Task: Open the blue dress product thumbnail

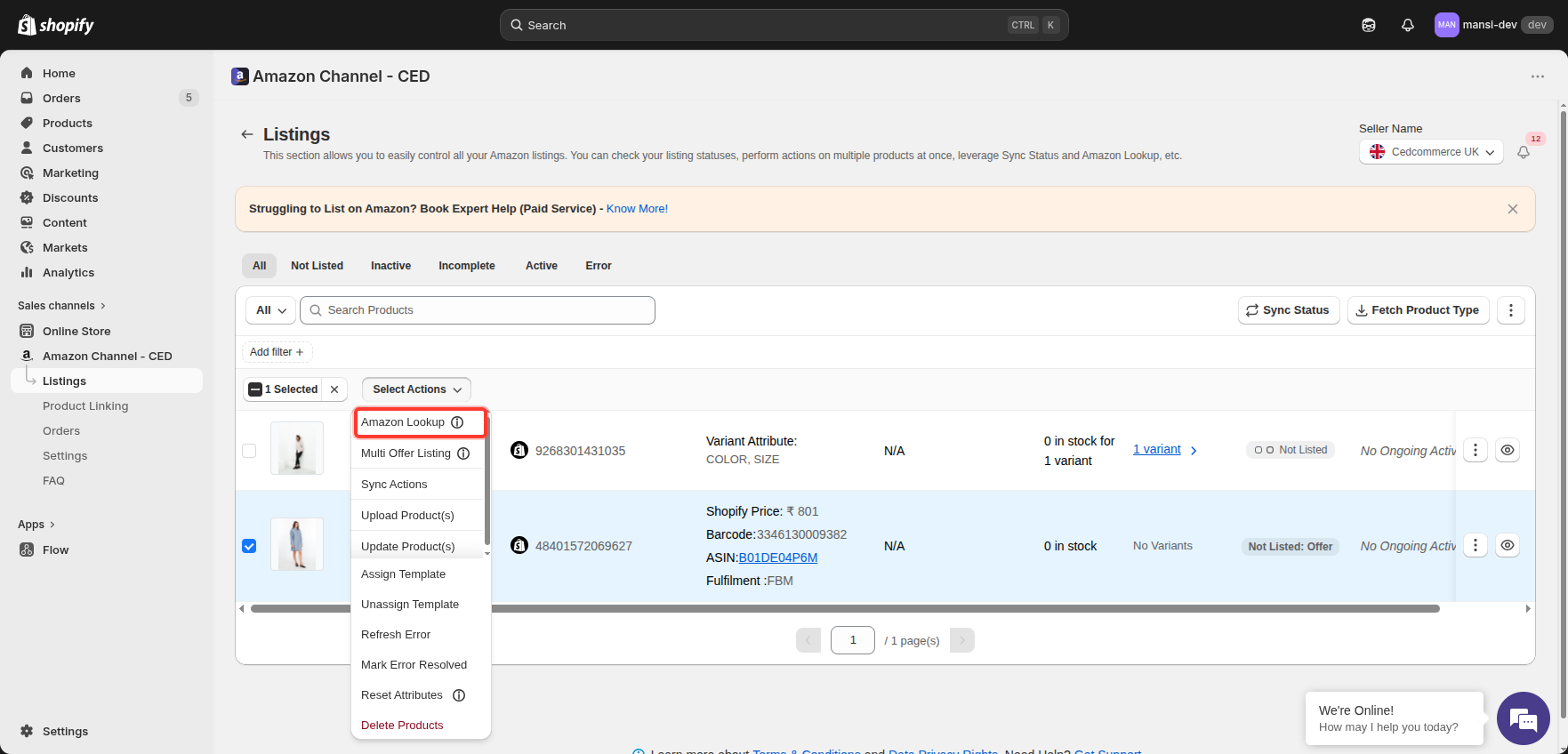Action: click(297, 544)
